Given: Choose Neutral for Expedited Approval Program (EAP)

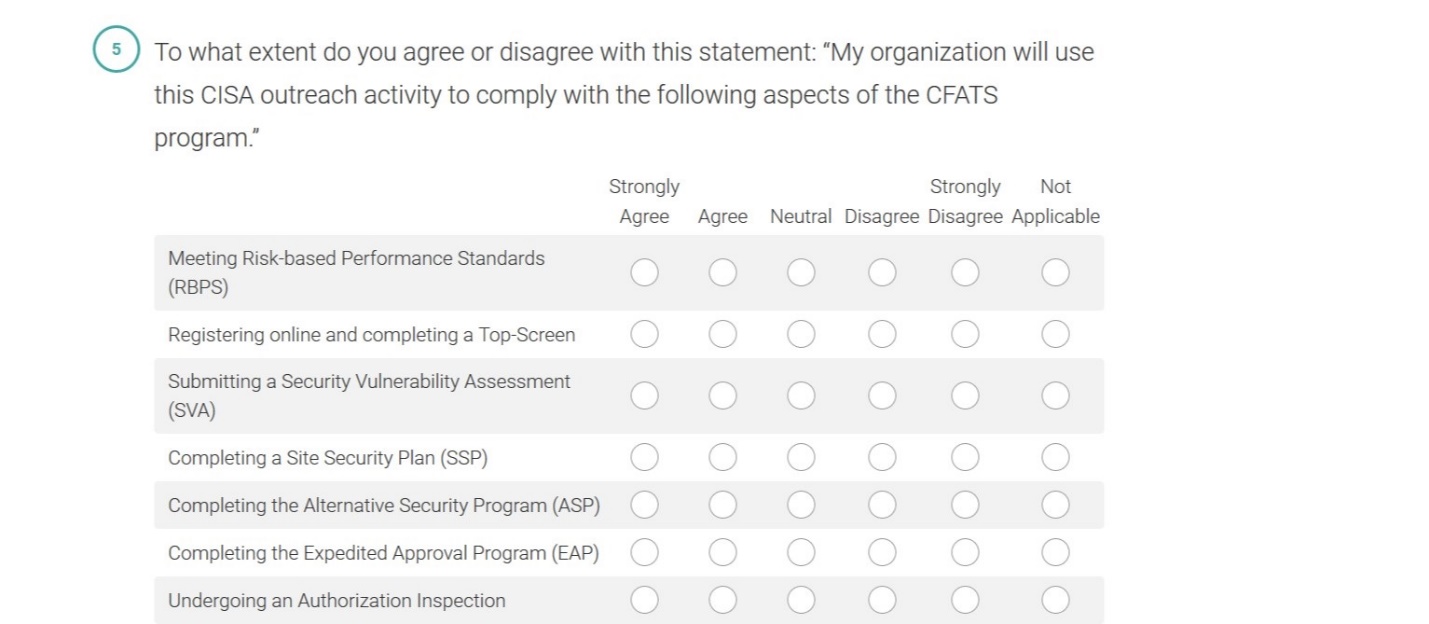Looking at the screenshot, I should click(801, 552).
